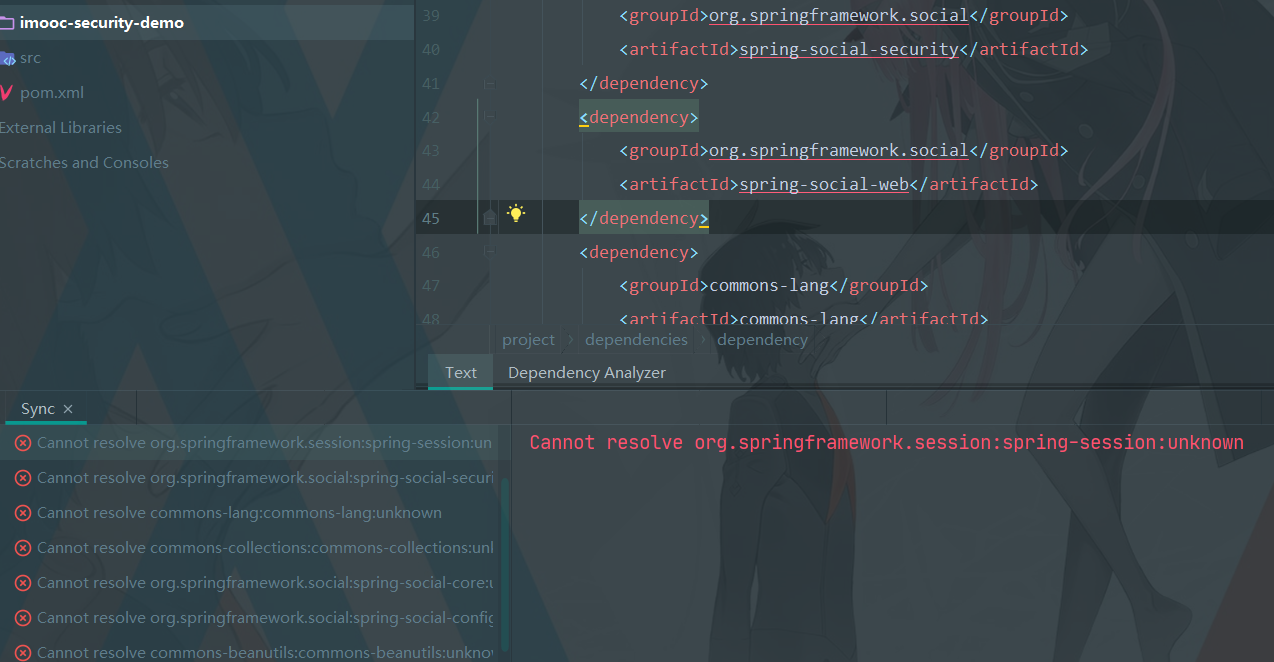
Task: Click the </dependency> closing tag on line 45
Action: point(644,218)
